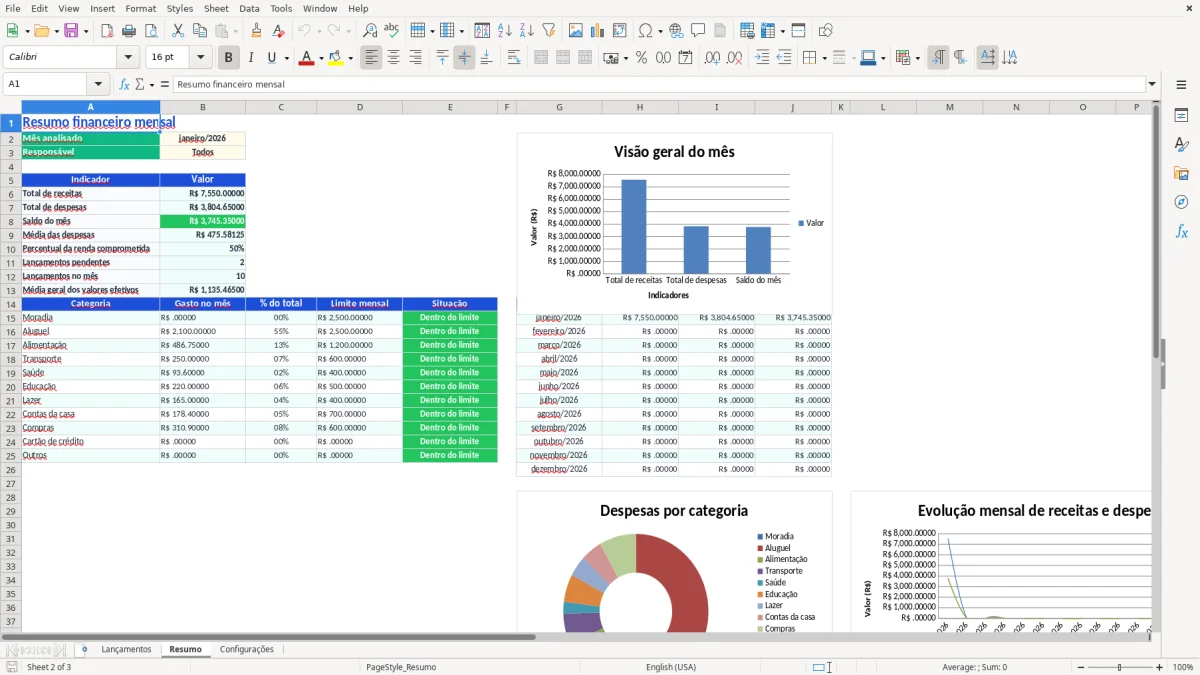Open the Special Character dropdown arrow
1200x675 pixels.
point(658,31)
